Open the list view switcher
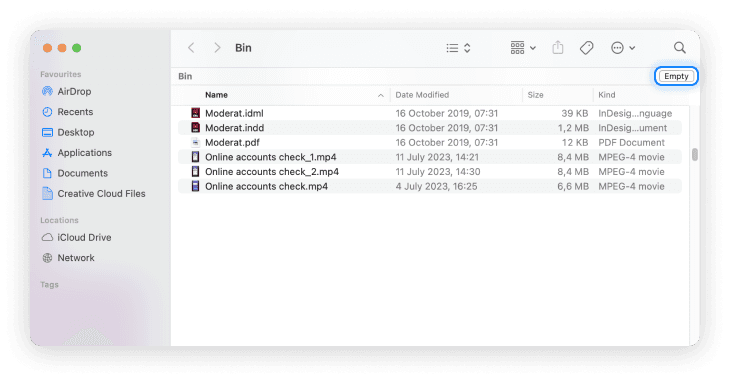Viewport: 730px width, 380px height. pos(459,48)
